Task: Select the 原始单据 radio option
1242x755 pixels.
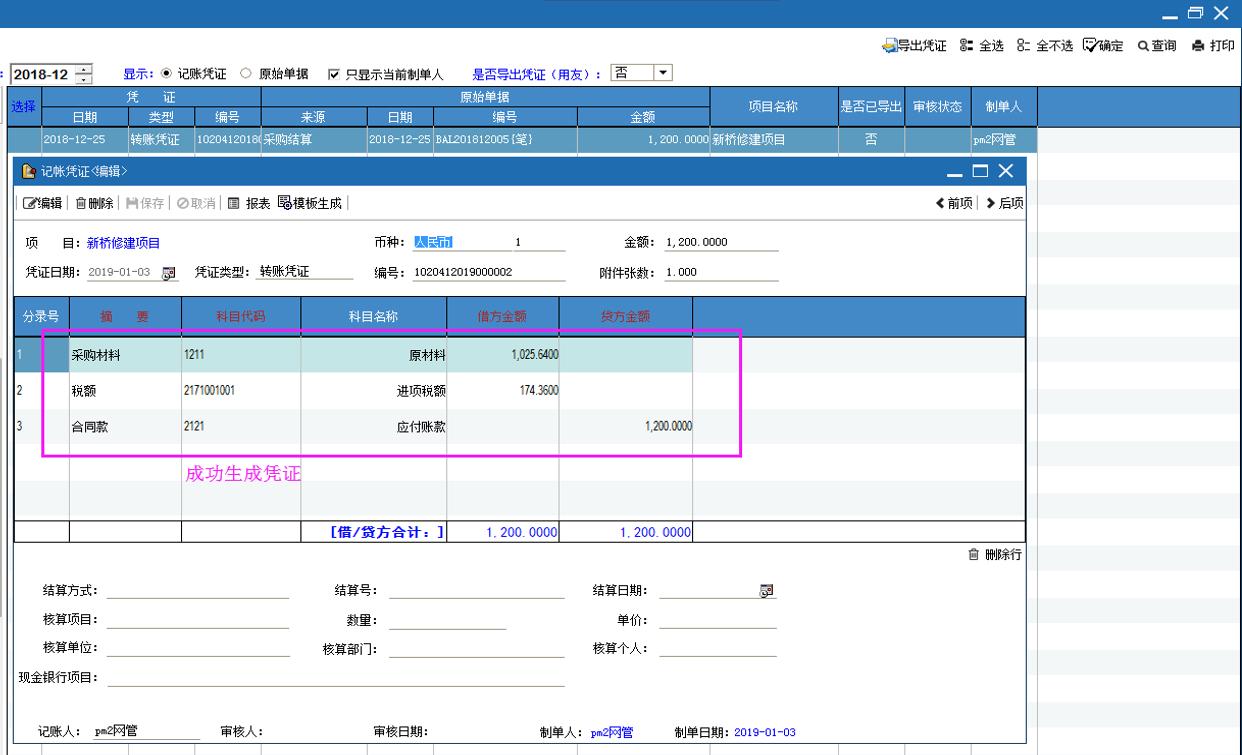Action: [x=245, y=74]
